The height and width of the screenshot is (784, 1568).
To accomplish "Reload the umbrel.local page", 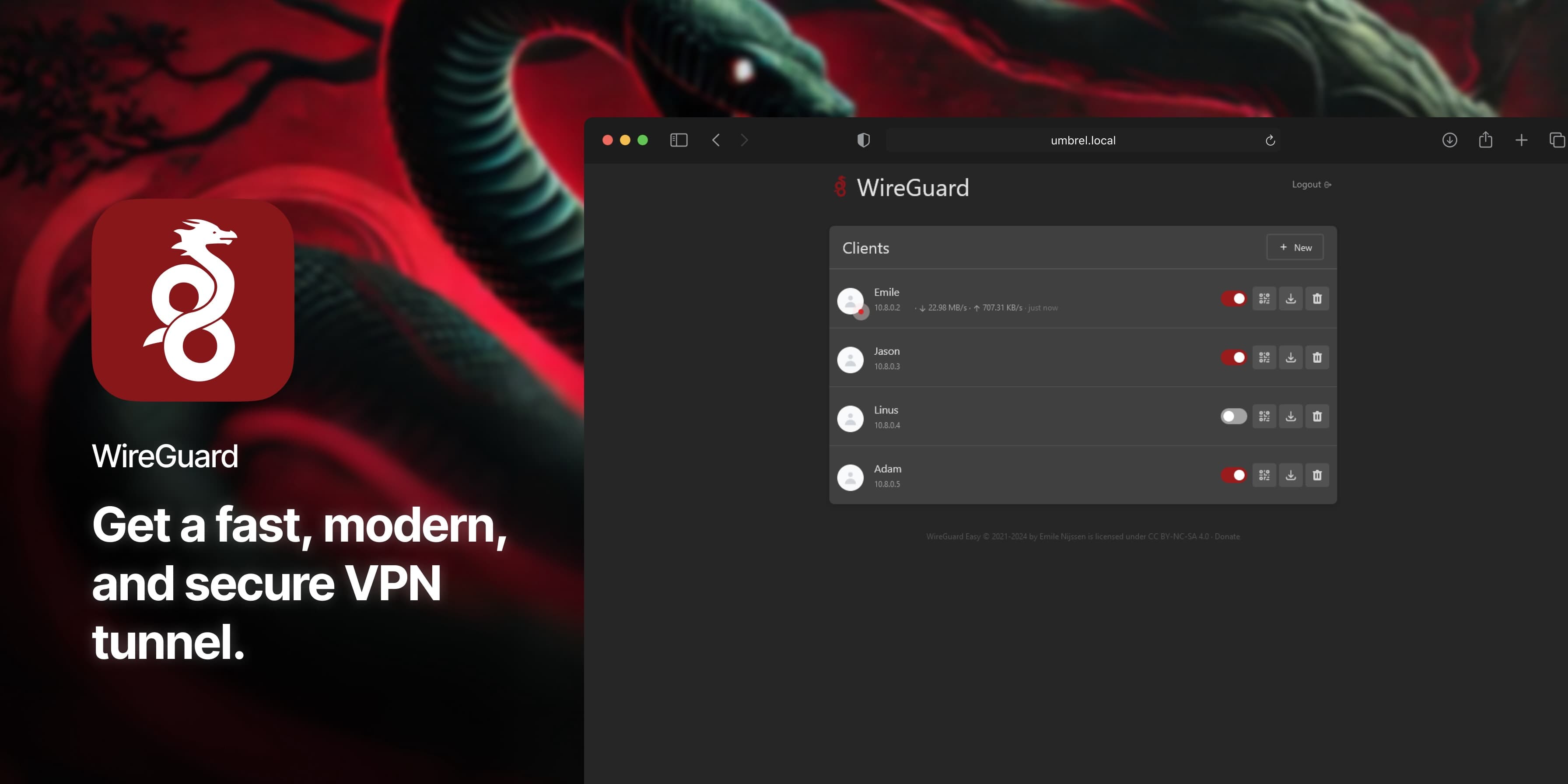I will [x=1270, y=140].
